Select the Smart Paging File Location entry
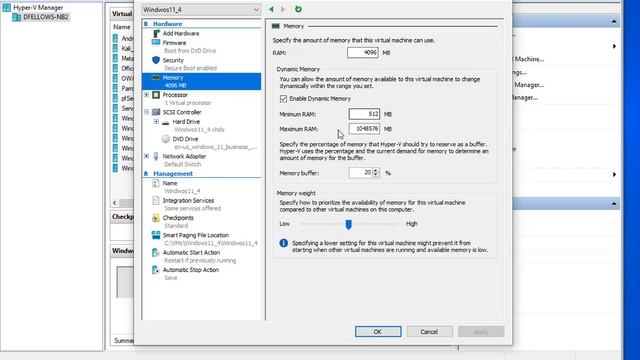 click(x=196, y=235)
